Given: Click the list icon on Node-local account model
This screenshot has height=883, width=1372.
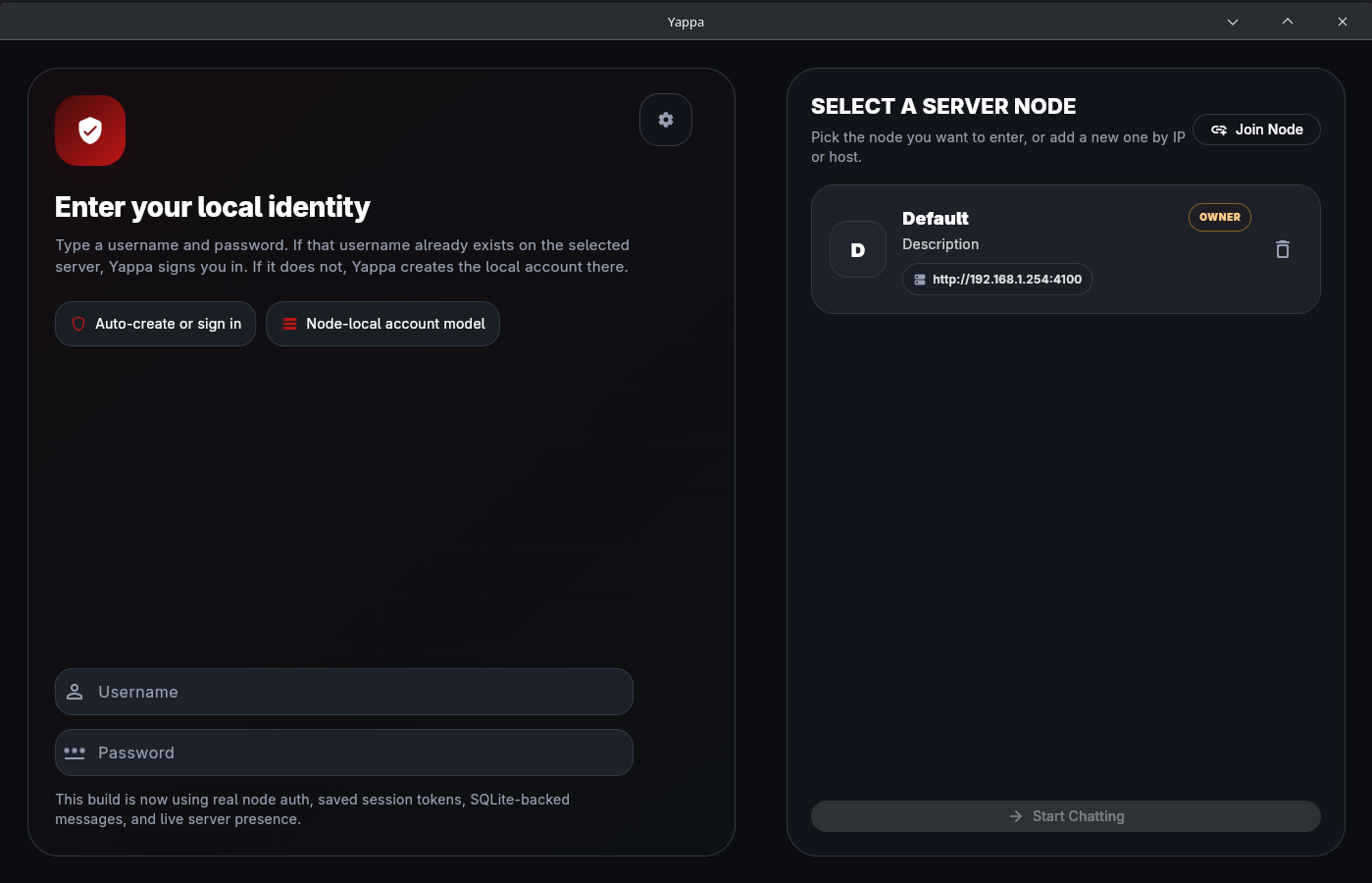Looking at the screenshot, I should pyautogui.click(x=288, y=323).
